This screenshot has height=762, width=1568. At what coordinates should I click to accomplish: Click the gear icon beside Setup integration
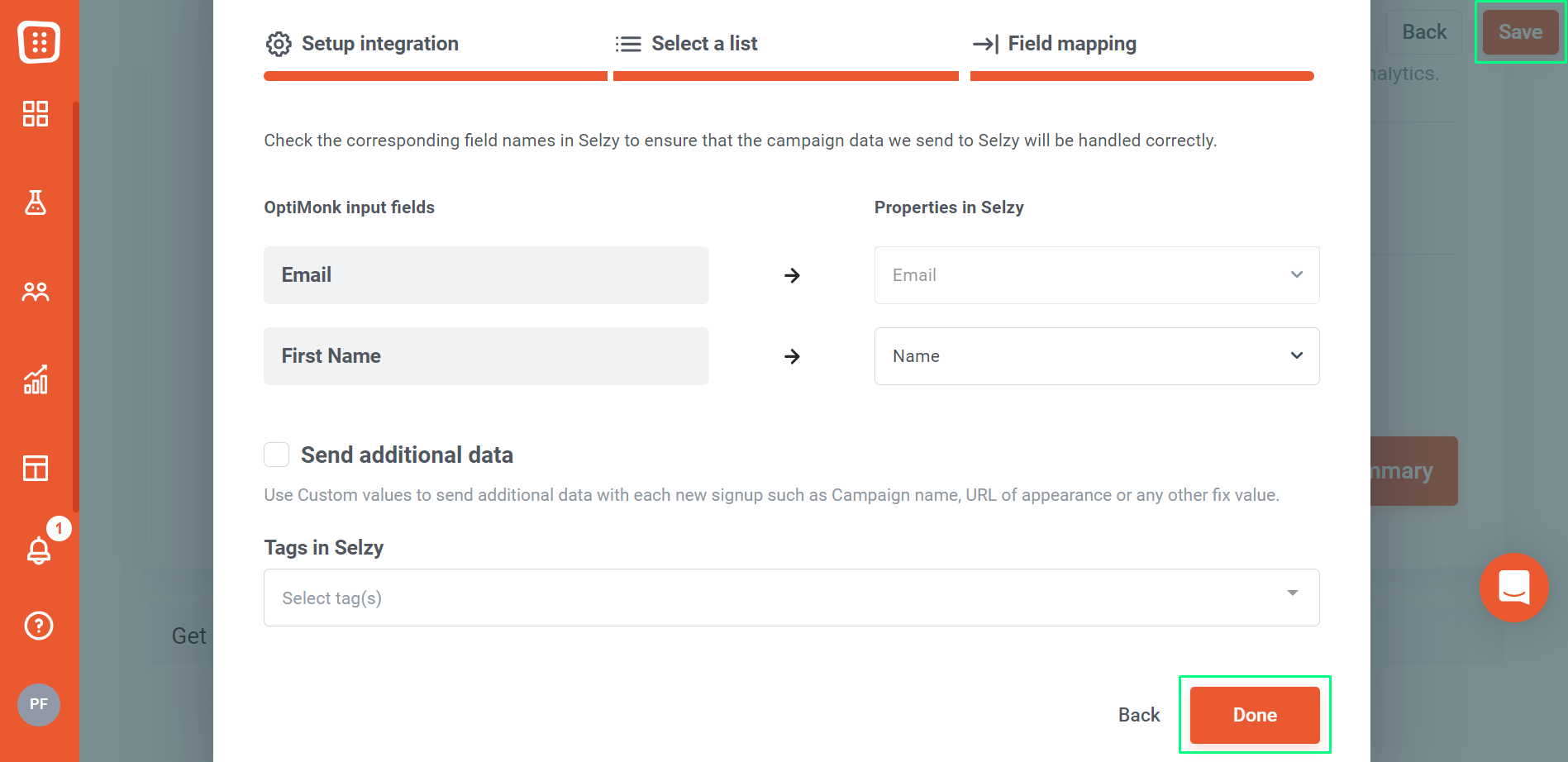click(279, 44)
